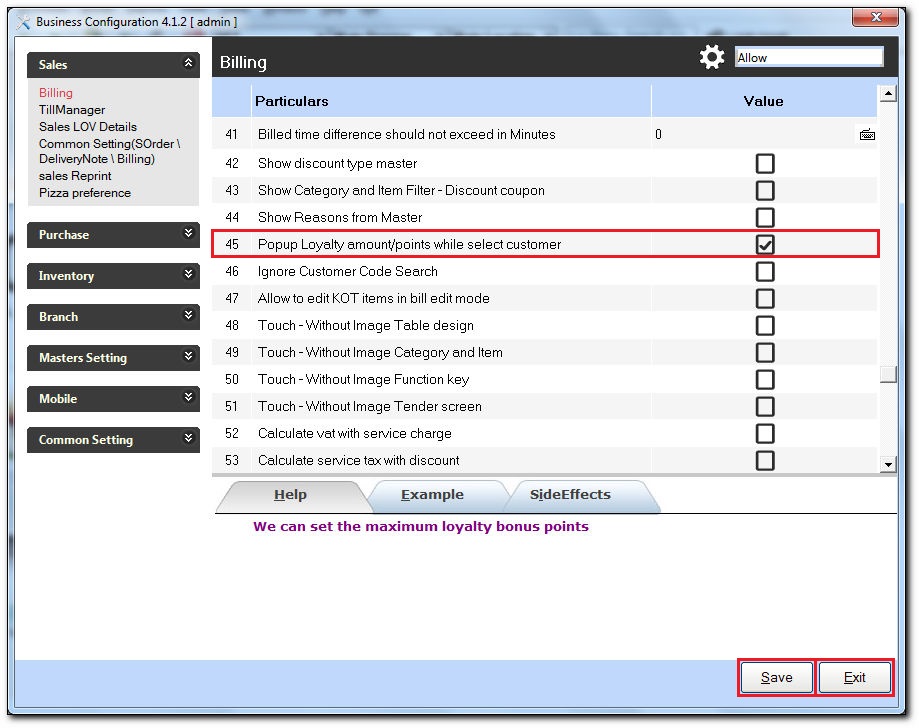Enable Calculate service tax with discount checkbox

(x=764, y=460)
